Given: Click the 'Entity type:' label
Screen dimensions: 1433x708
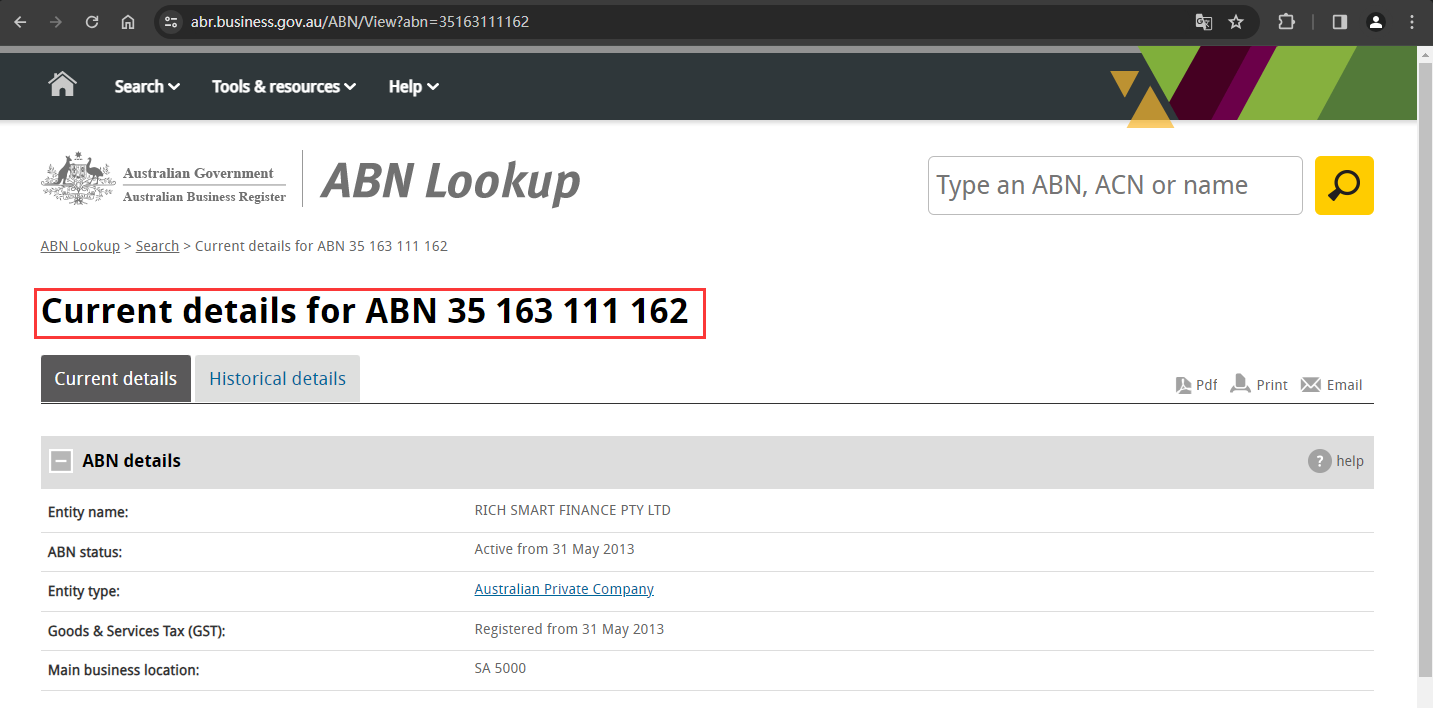Looking at the screenshot, I should (x=84, y=591).
